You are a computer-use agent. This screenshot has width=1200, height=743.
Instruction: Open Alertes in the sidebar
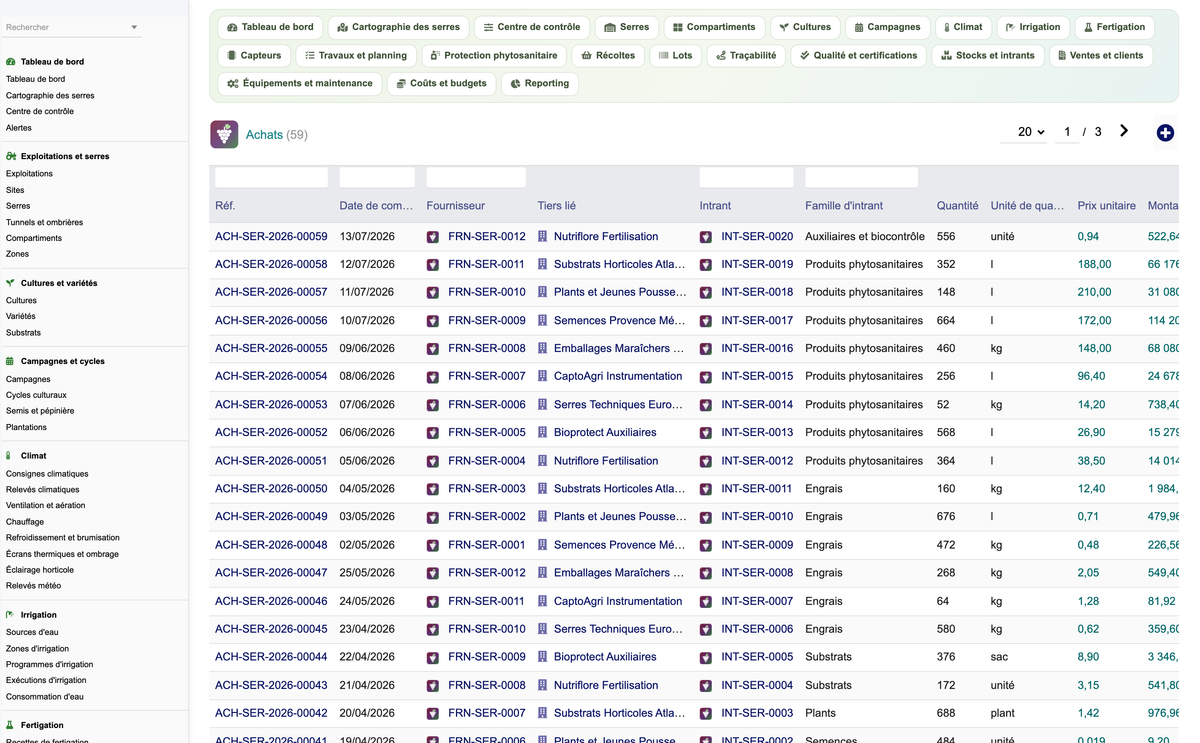tap(19, 128)
